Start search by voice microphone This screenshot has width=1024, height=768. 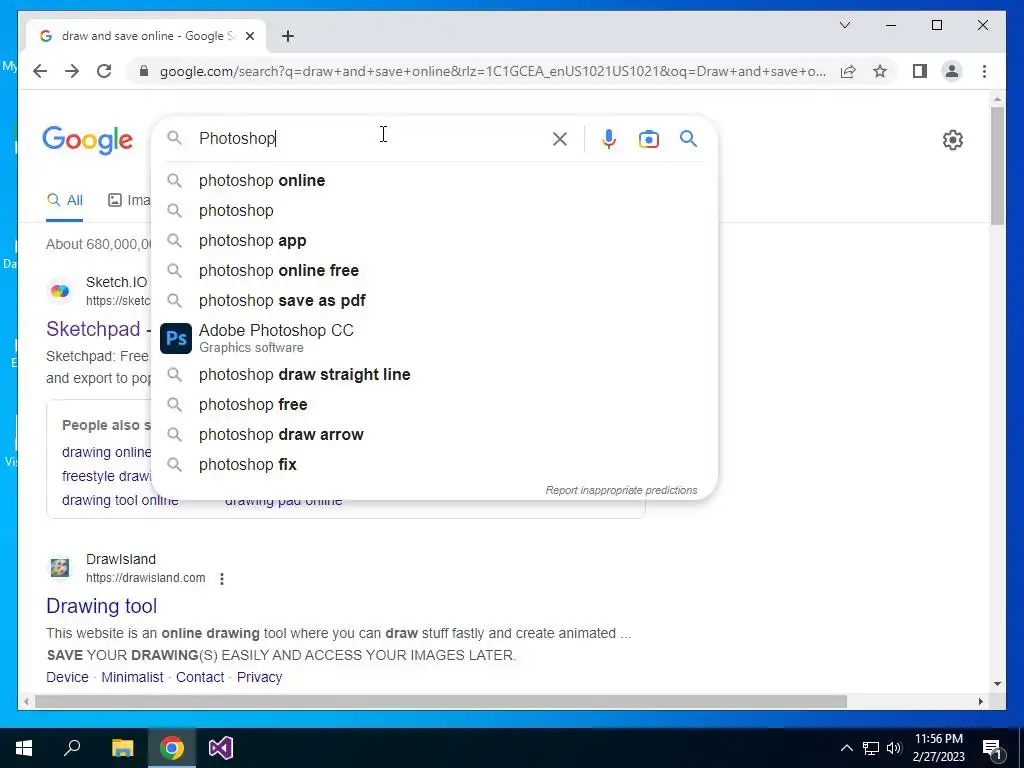(609, 138)
